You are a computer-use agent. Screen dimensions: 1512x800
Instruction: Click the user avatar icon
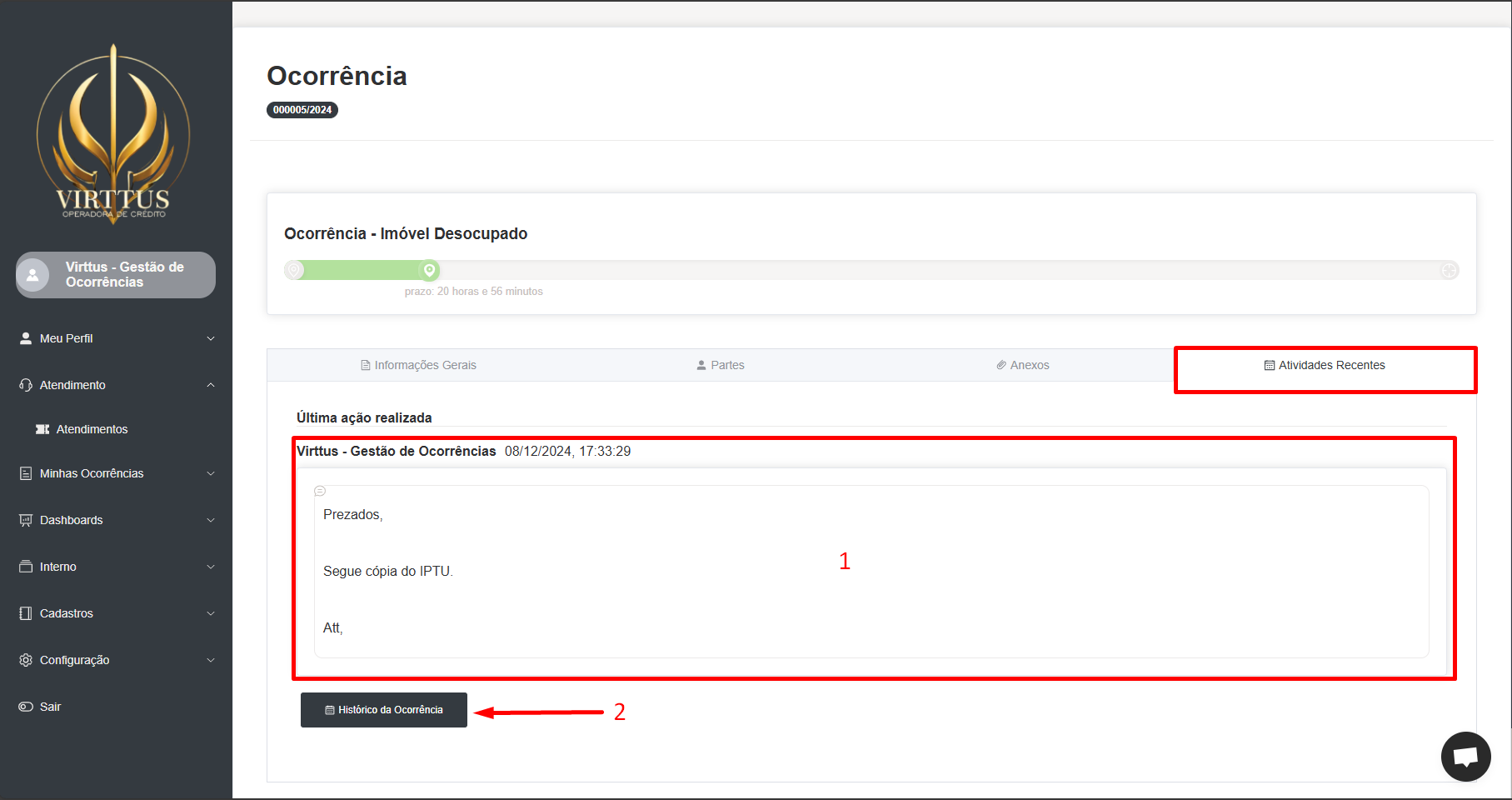pos(33,275)
